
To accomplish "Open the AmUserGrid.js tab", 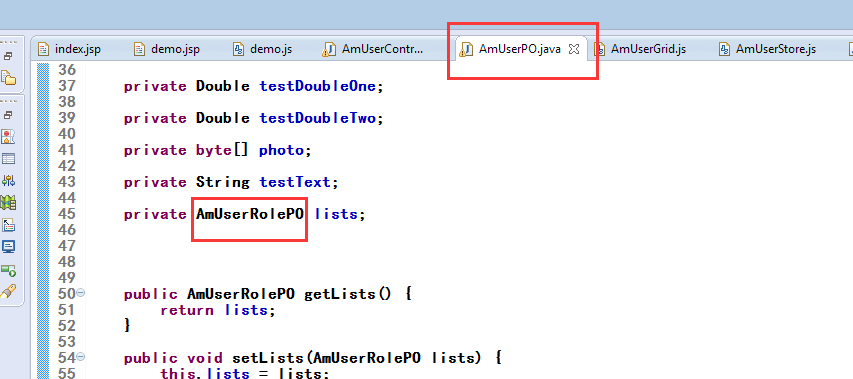I will tap(640, 49).
